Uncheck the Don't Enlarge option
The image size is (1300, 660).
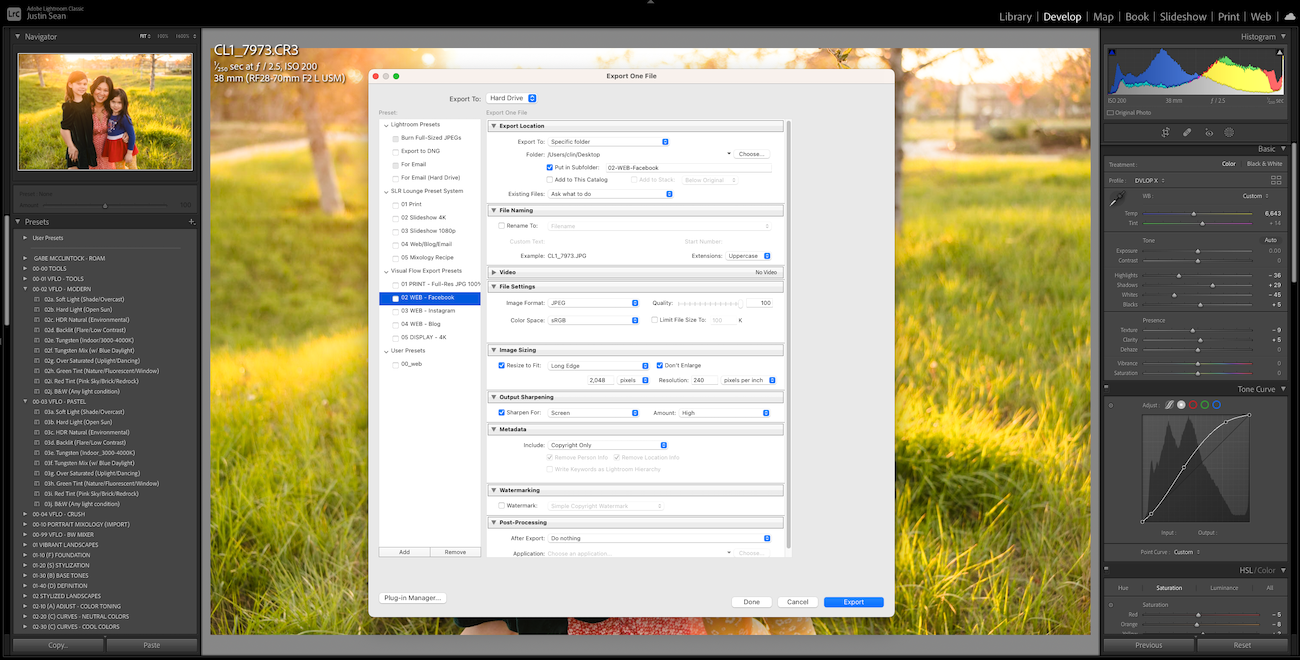pos(657,365)
